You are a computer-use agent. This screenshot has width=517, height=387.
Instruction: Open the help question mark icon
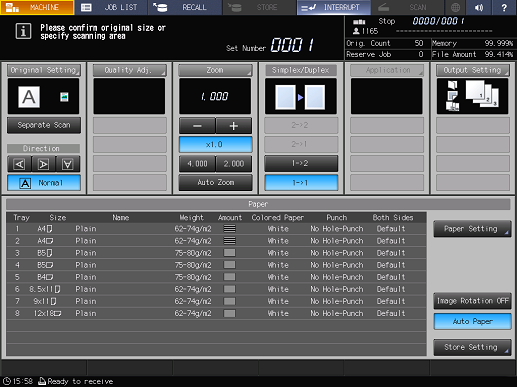click(x=504, y=7)
